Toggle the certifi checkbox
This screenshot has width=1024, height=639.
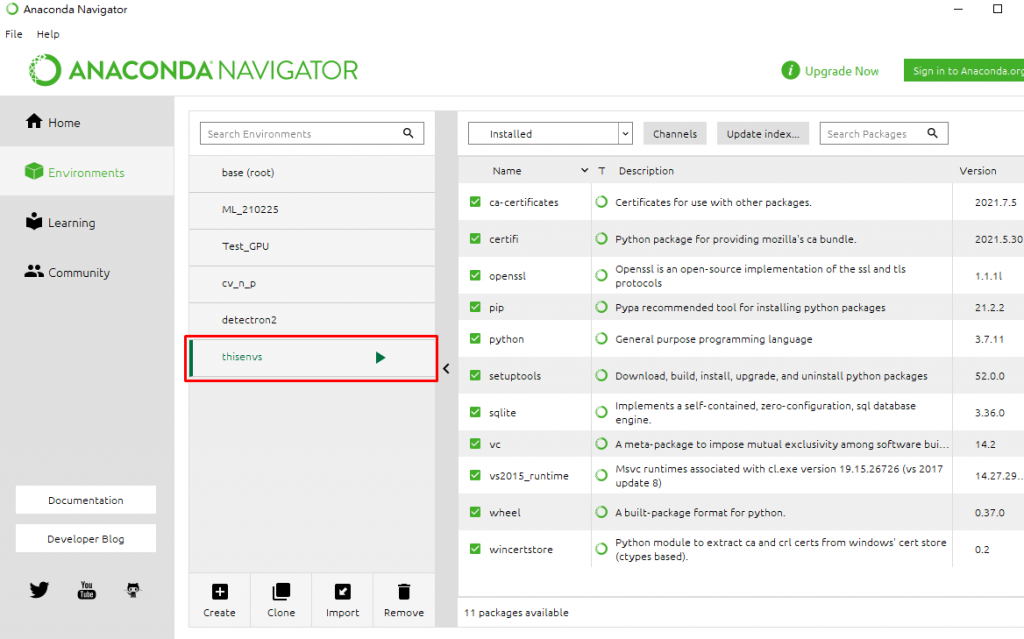(x=475, y=238)
